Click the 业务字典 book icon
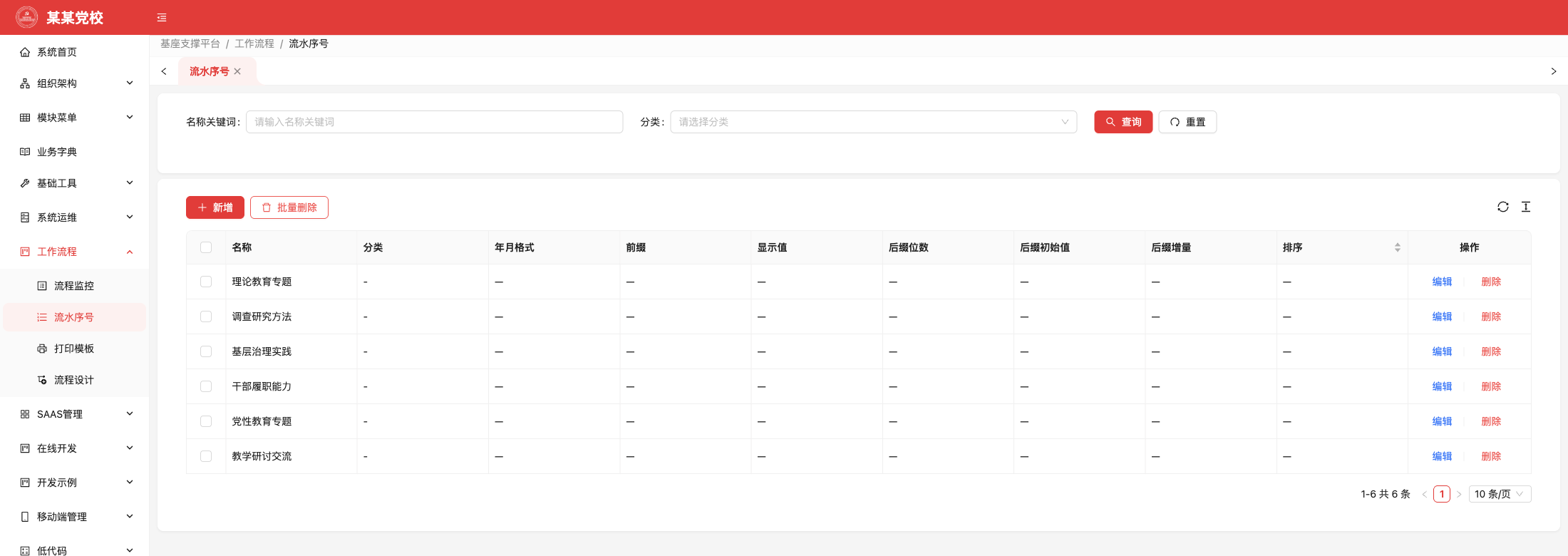 pyautogui.click(x=25, y=152)
